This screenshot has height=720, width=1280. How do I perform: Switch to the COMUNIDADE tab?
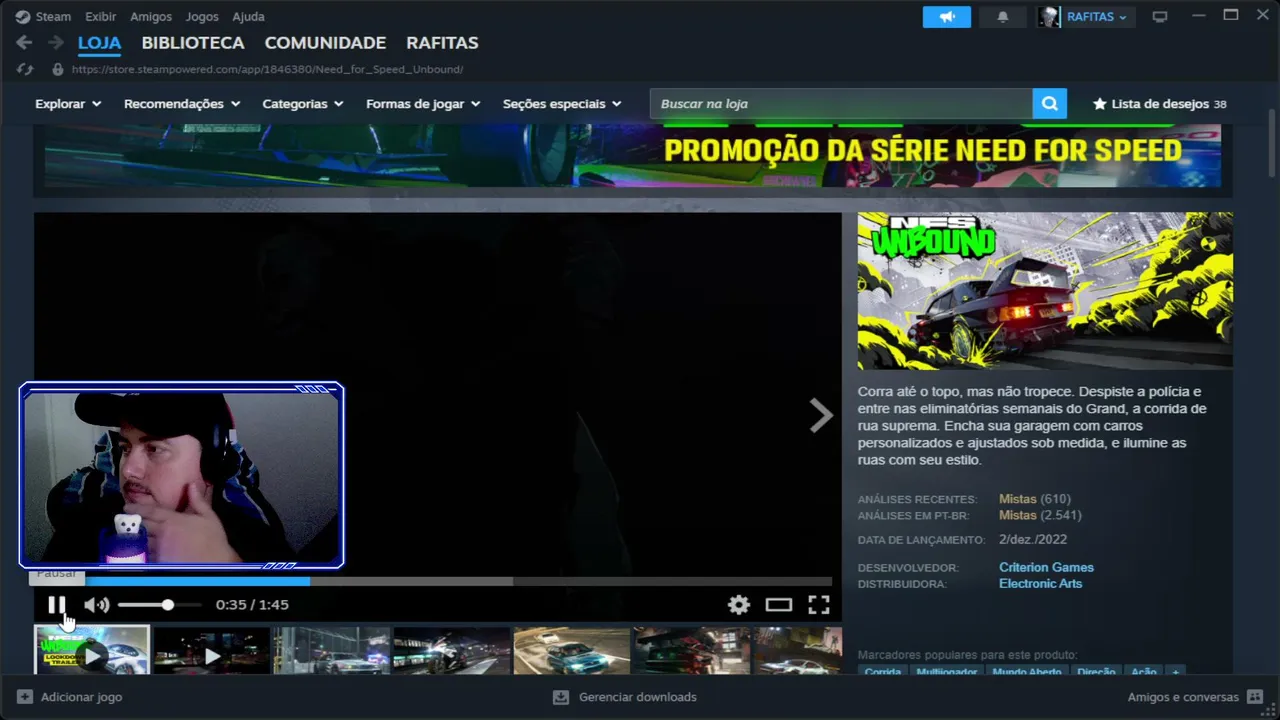(x=325, y=43)
